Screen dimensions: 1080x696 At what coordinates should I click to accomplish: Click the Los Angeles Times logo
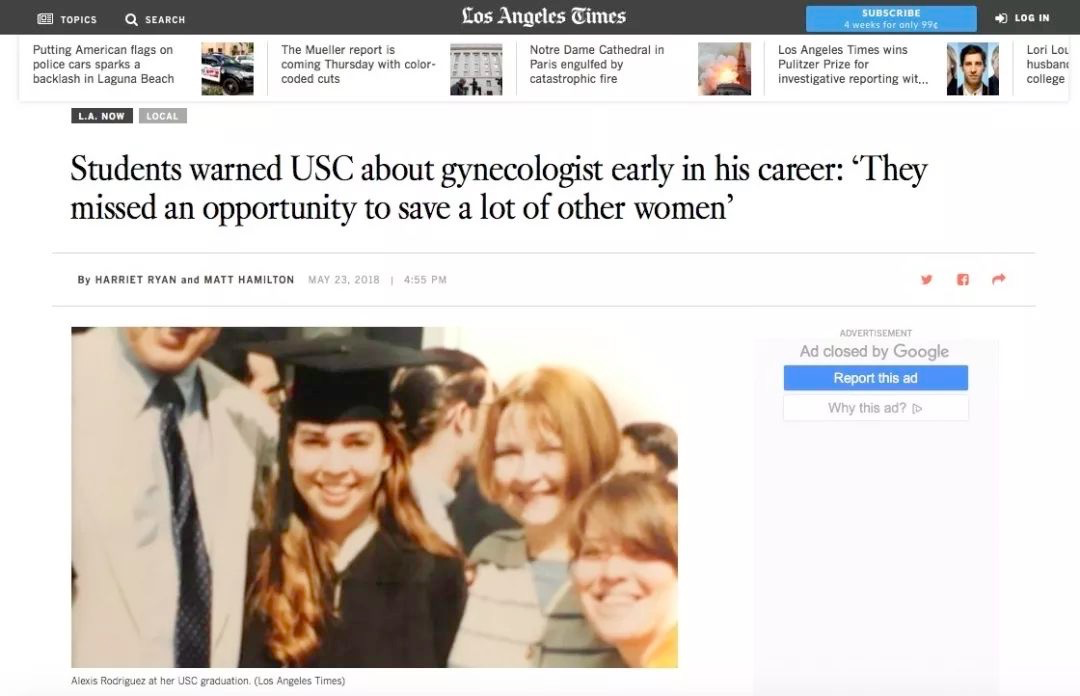543,17
